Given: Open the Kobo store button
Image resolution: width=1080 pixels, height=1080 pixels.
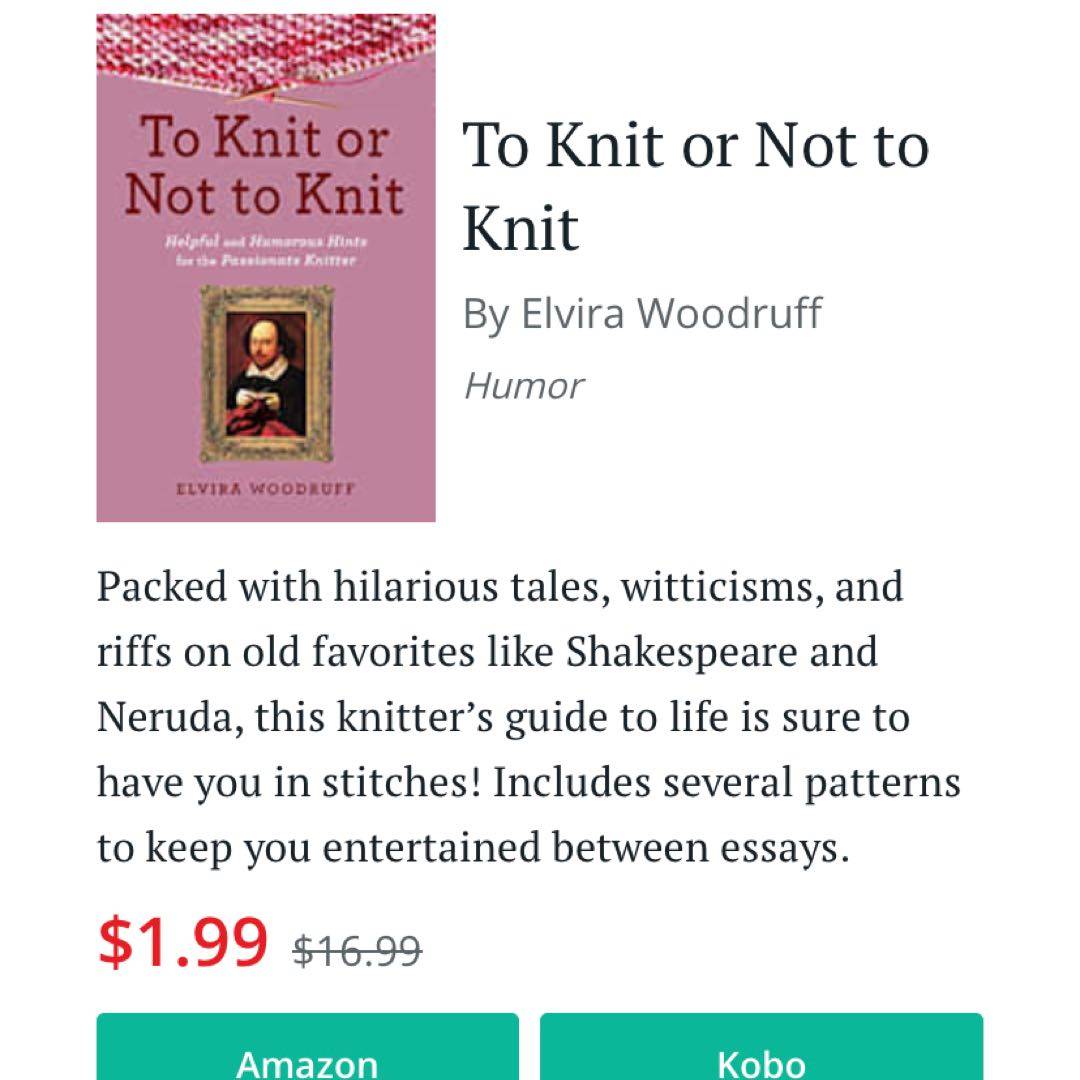Looking at the screenshot, I should (761, 1050).
